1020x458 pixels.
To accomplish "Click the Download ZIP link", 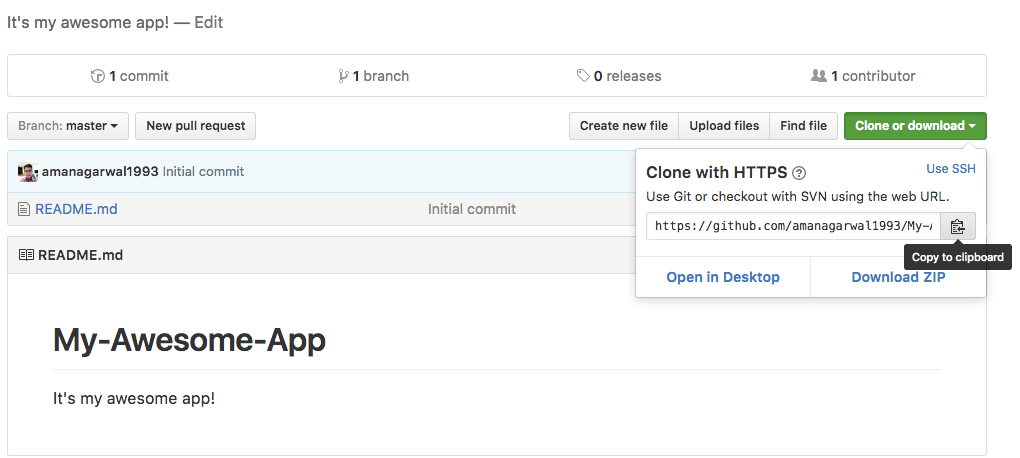I will tap(898, 277).
